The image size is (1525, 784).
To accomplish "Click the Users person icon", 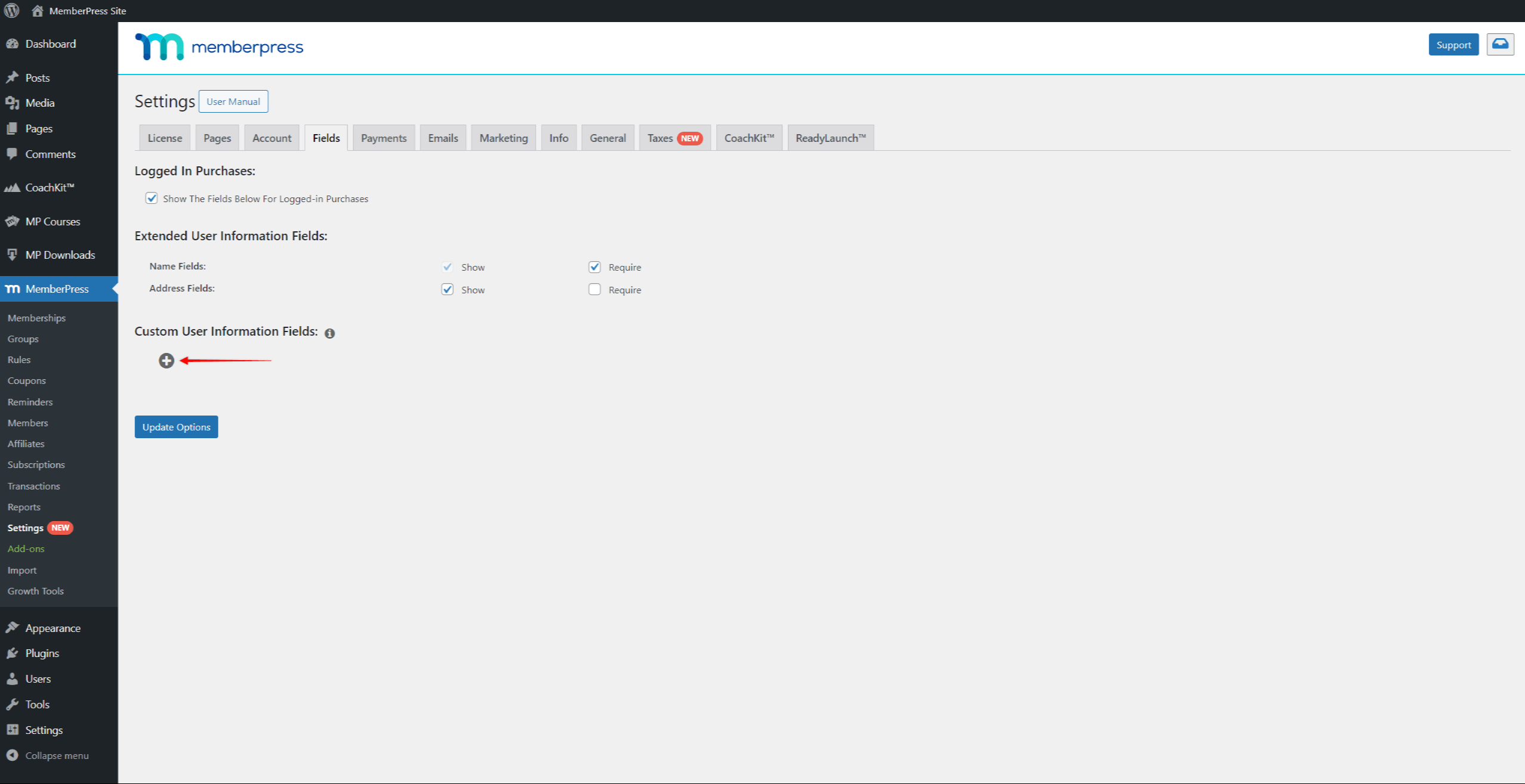I will coord(13,678).
